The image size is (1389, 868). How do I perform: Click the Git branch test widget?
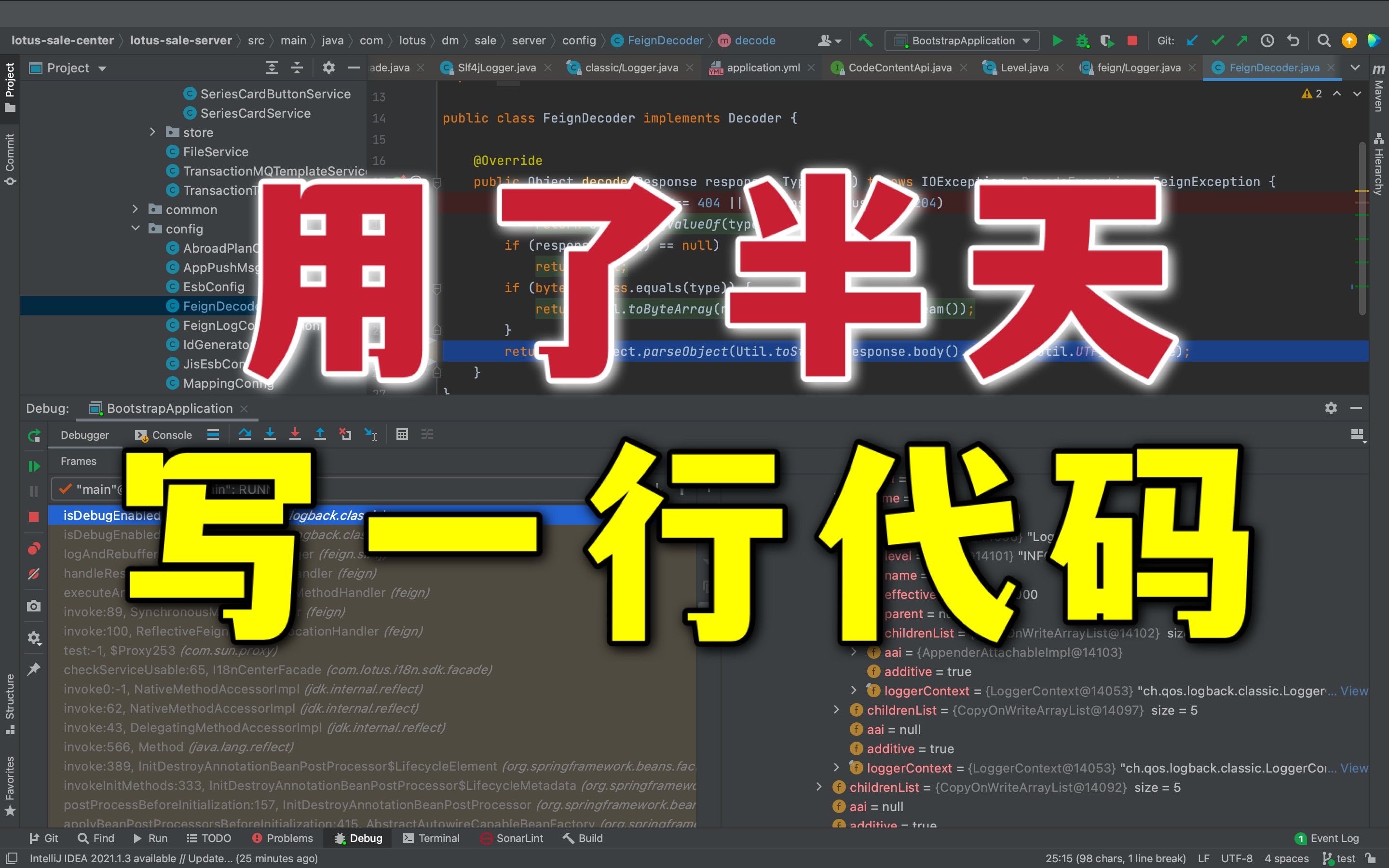click(1340, 858)
